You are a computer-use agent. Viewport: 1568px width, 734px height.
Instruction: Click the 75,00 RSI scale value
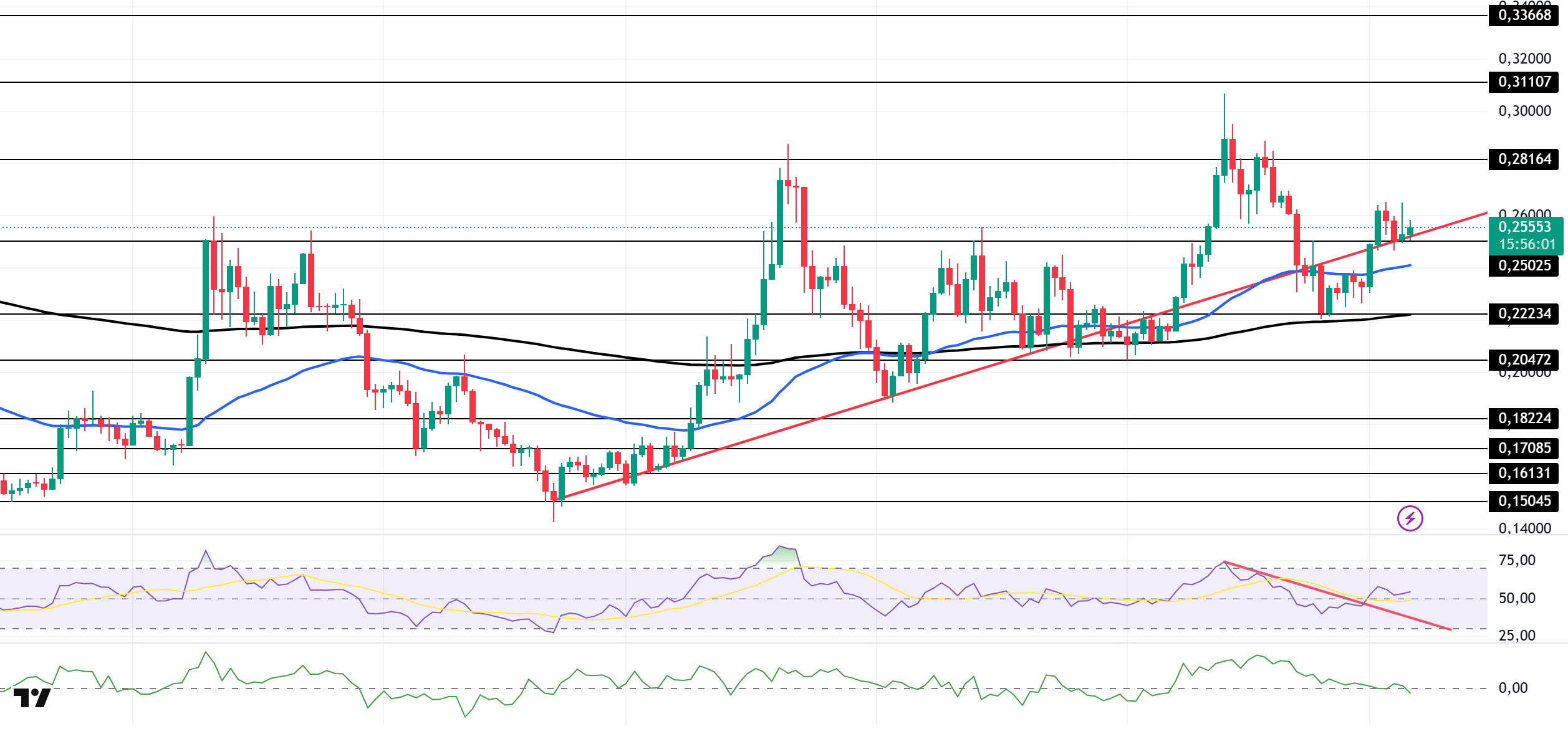click(x=1516, y=560)
